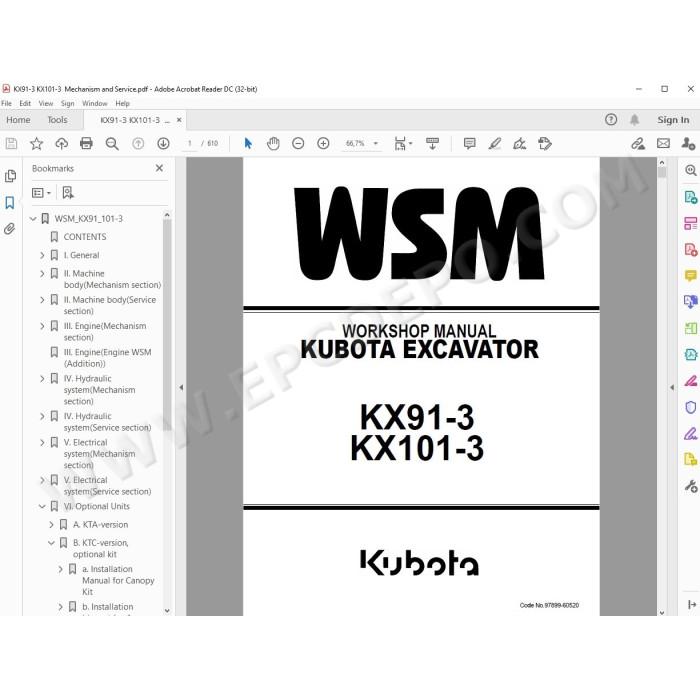Expand IV. Hydraulic system(Service section)
Viewport: 700px width, 700px height.
pyautogui.click(x=42, y=416)
